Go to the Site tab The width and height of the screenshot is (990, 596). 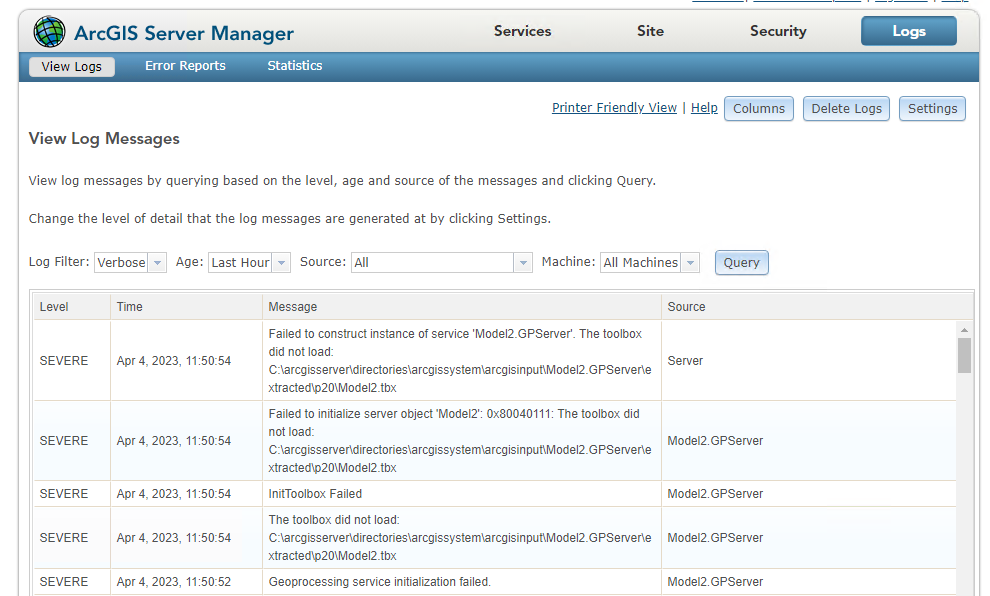pyautogui.click(x=650, y=31)
